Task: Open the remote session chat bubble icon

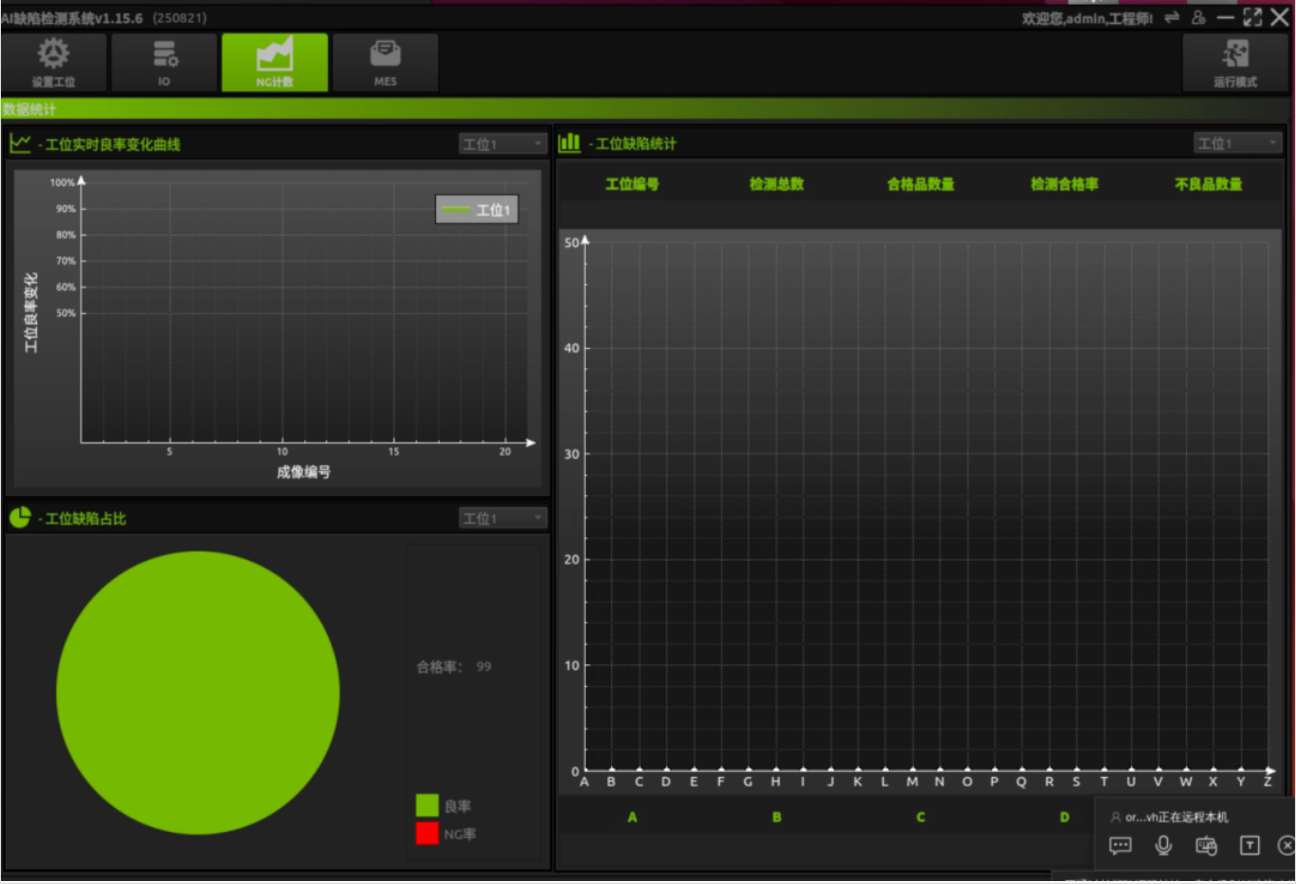Action: tap(1121, 846)
